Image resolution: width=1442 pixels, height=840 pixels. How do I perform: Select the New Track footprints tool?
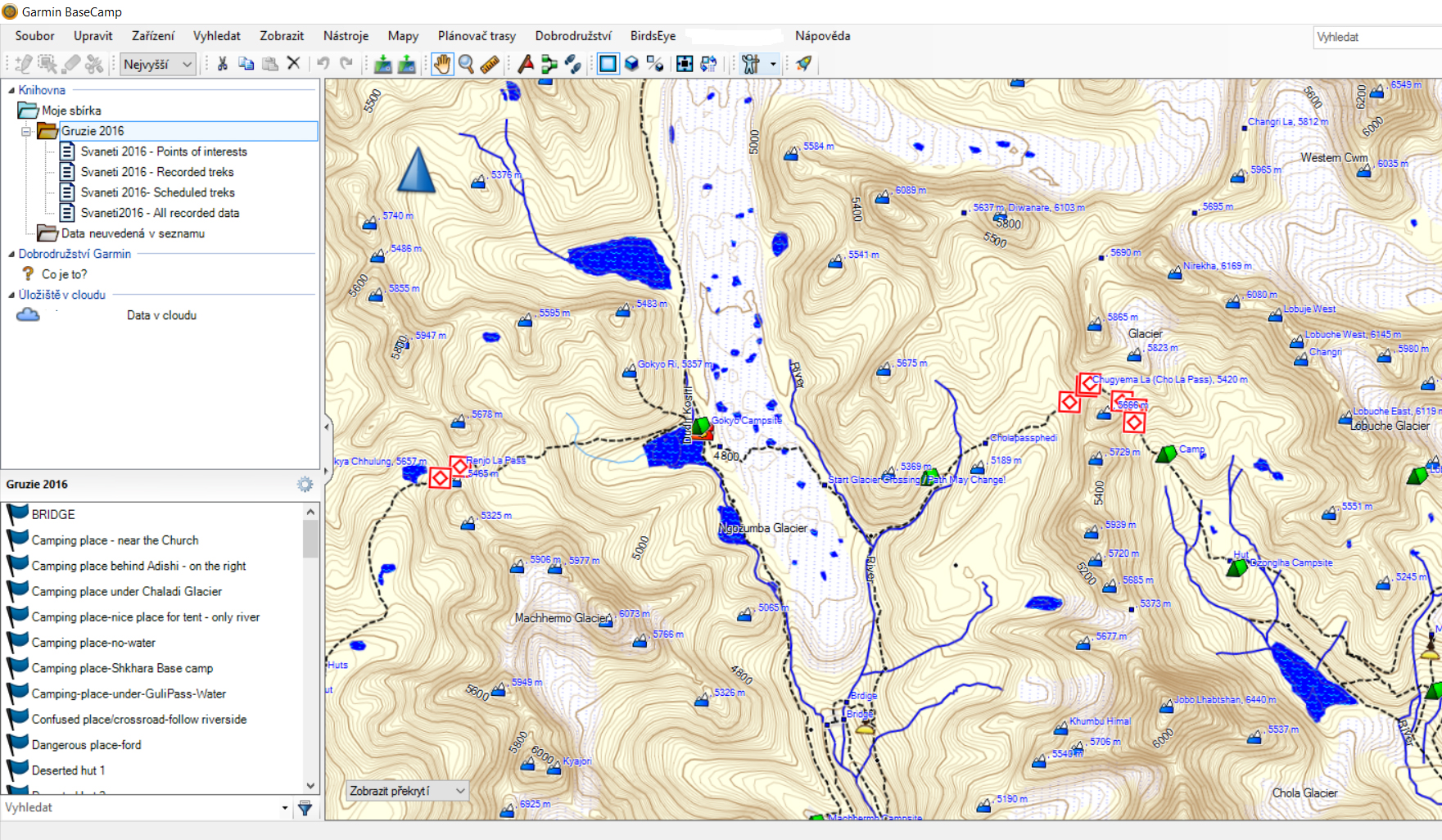coord(573,64)
